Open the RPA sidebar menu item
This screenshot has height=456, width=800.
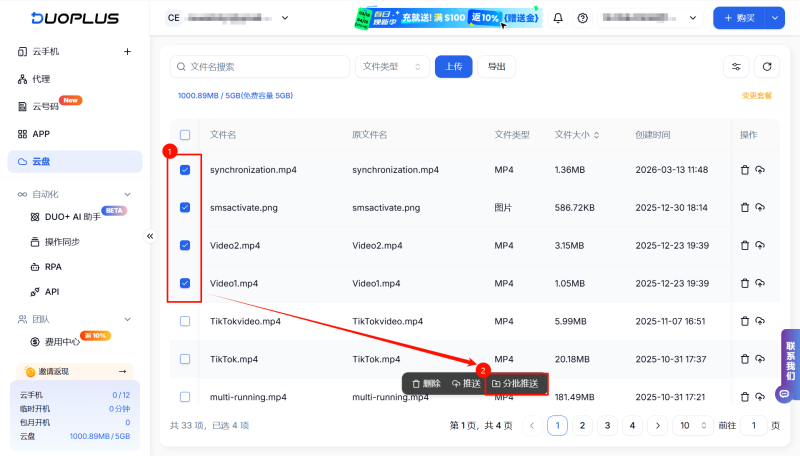[53, 267]
